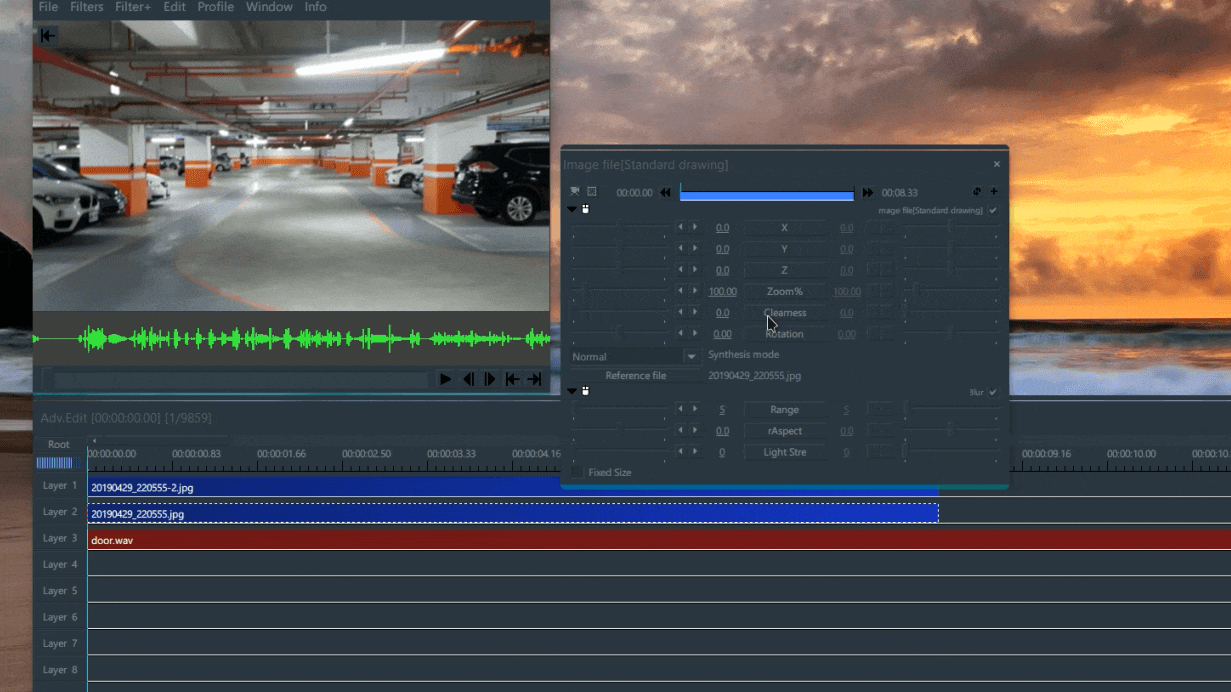Jump to the last frame using playback controls
This screenshot has height=692, width=1231.
pos(535,379)
